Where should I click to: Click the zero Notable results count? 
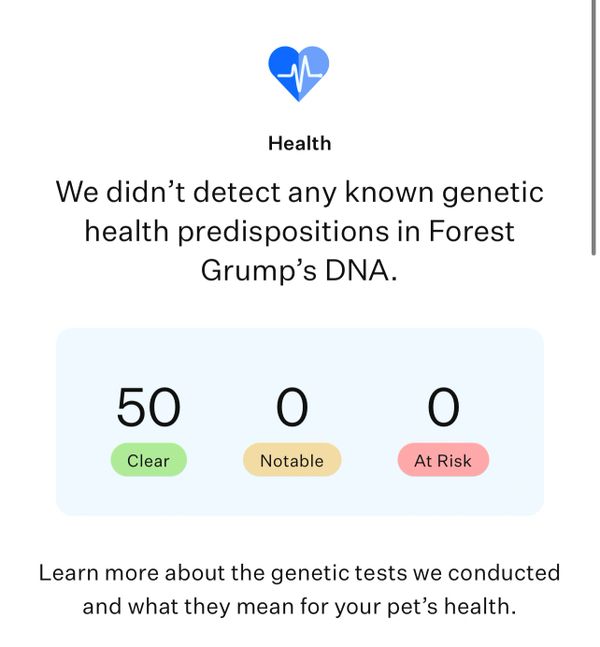pos(292,407)
